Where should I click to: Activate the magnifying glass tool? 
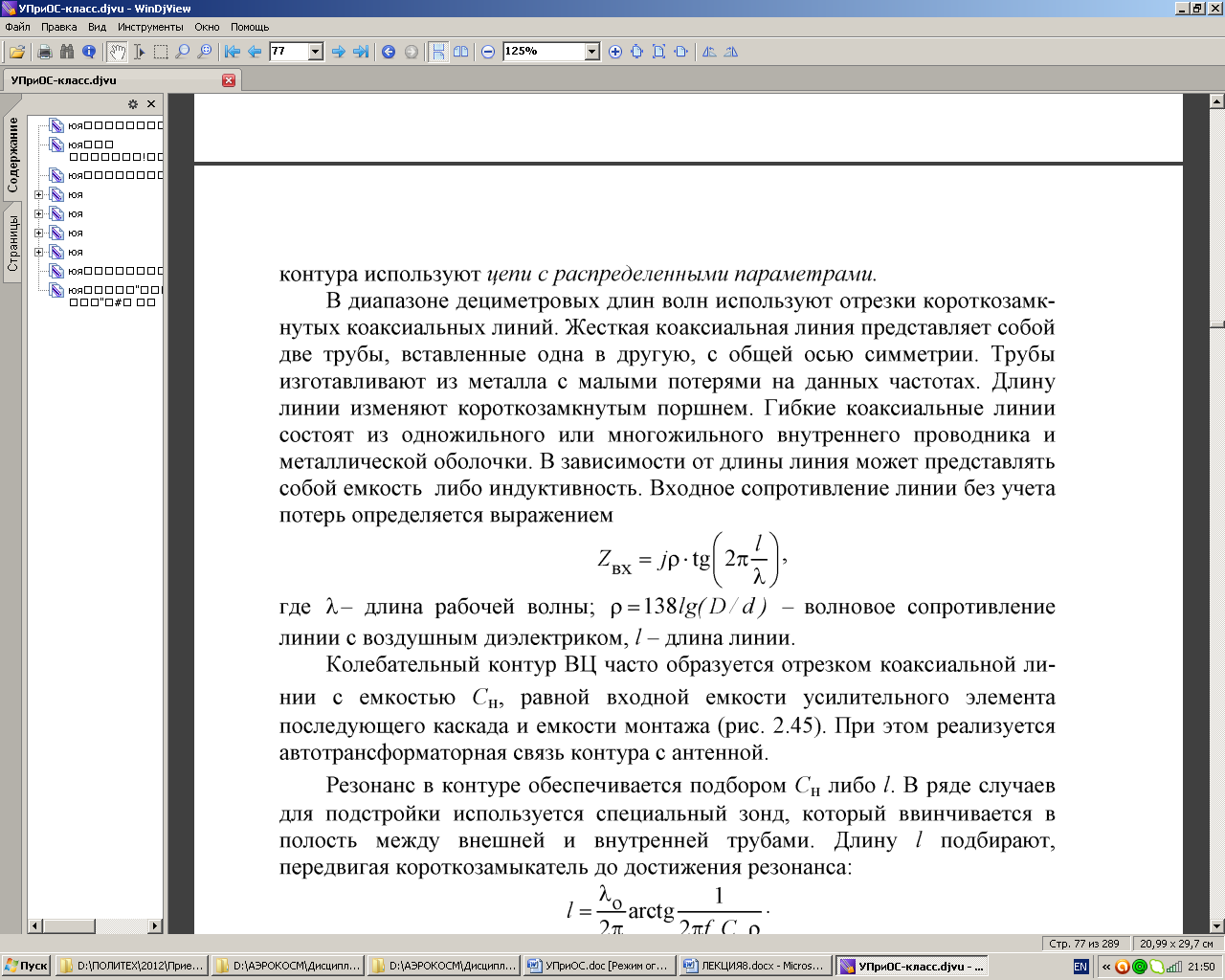pyautogui.click(x=183, y=52)
